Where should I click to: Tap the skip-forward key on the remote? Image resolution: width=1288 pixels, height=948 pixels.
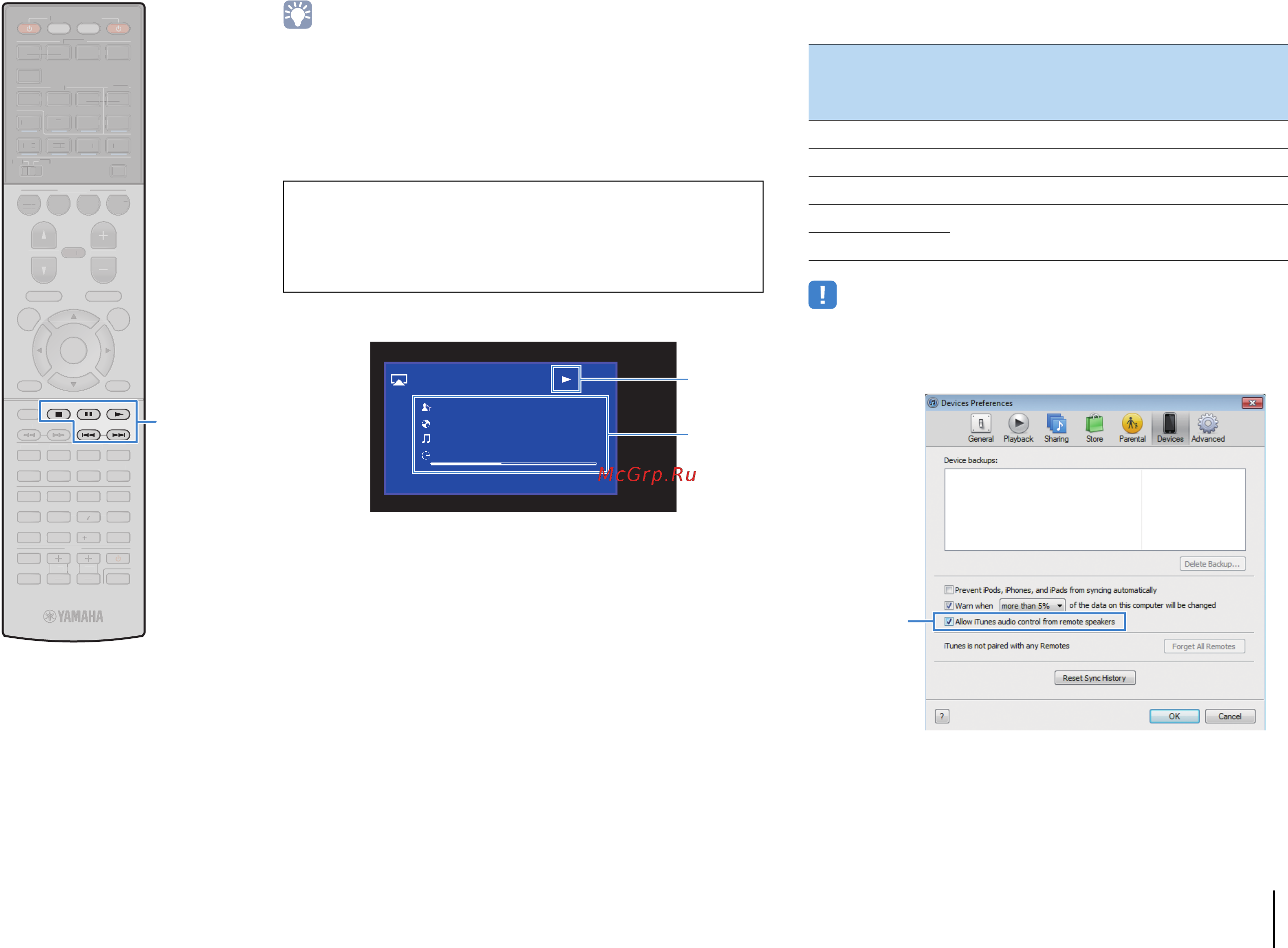[118, 435]
